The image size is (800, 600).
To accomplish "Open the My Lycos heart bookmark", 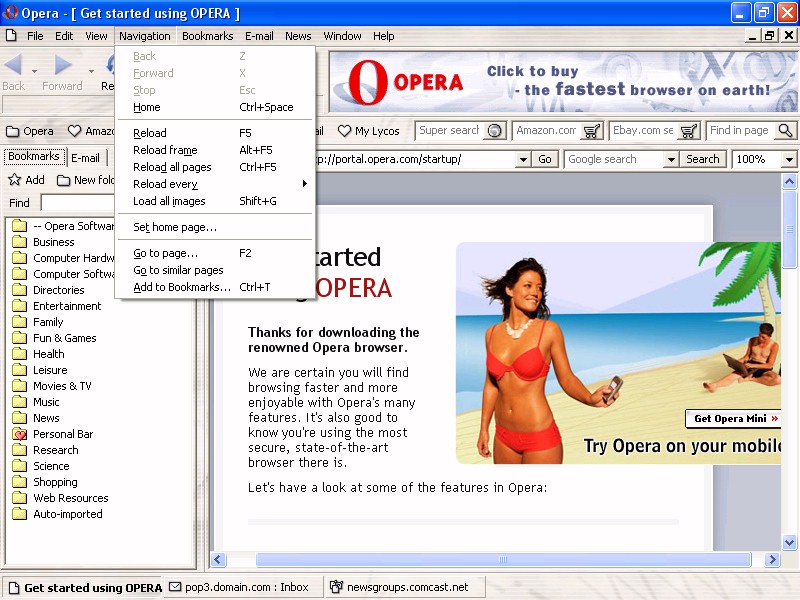I will [x=368, y=131].
